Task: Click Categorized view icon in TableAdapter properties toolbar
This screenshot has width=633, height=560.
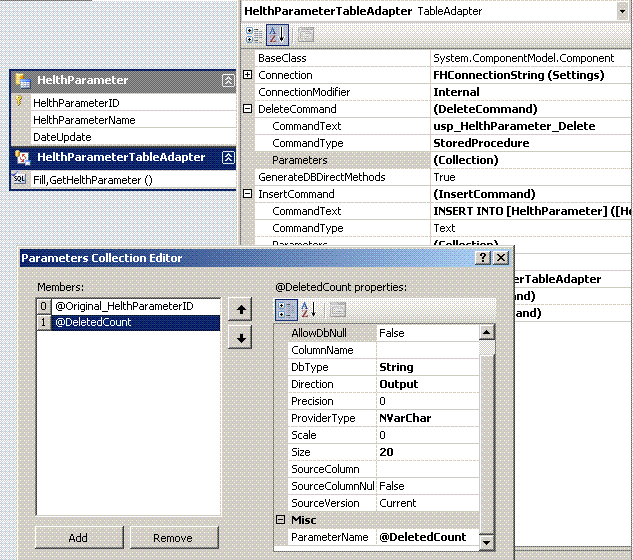Action: (x=254, y=35)
